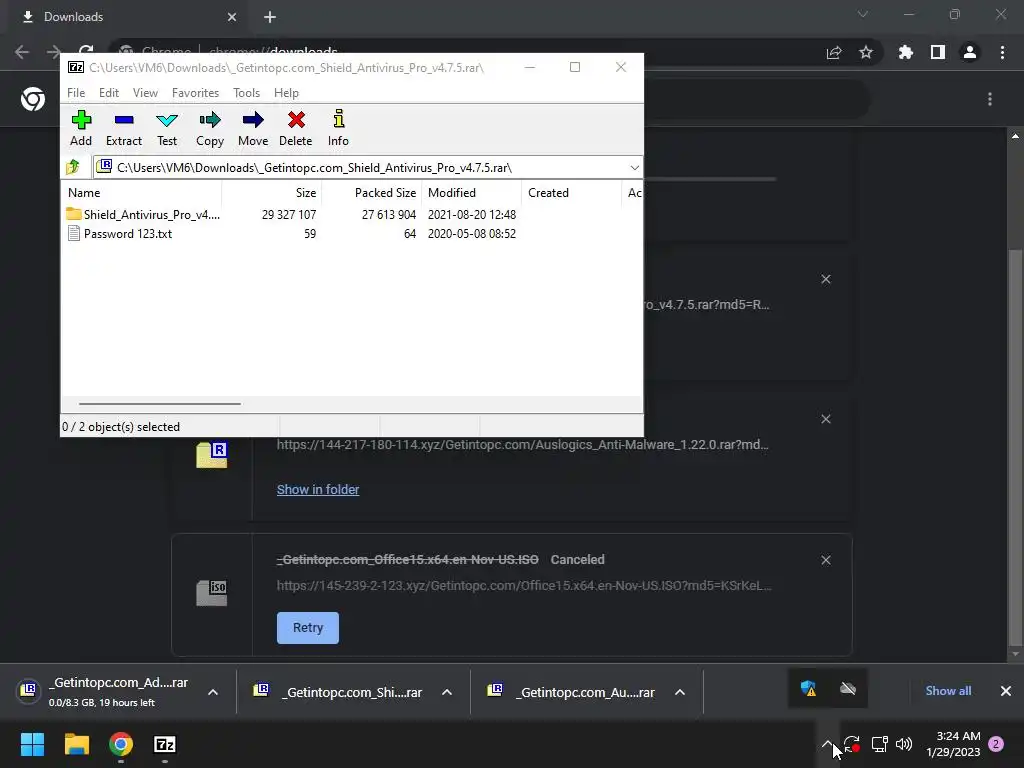Open the Chrome profile icon
Image resolution: width=1024 pixels, height=768 pixels.
tap(970, 52)
